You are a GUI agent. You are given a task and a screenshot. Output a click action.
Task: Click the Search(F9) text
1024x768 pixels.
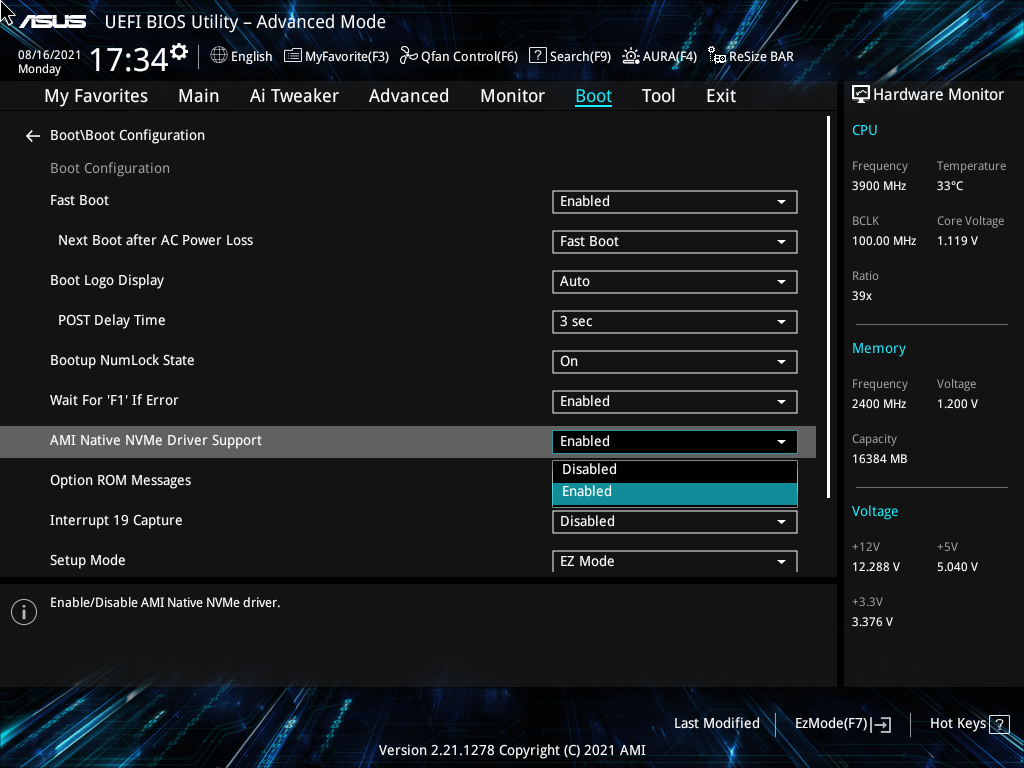(x=580, y=57)
